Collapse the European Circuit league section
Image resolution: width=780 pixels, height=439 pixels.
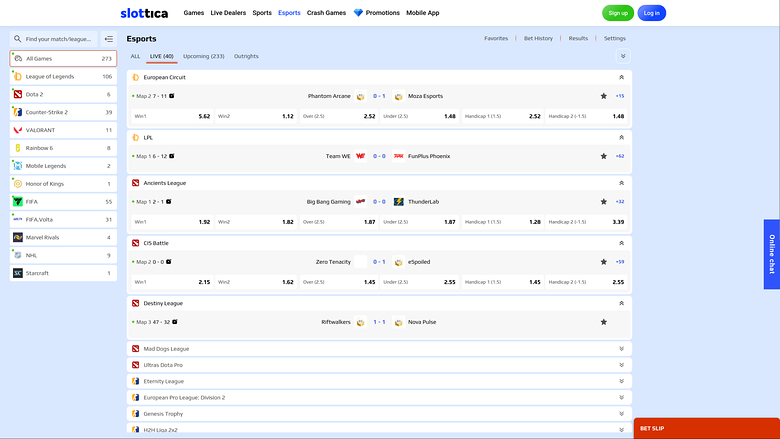[x=621, y=77]
